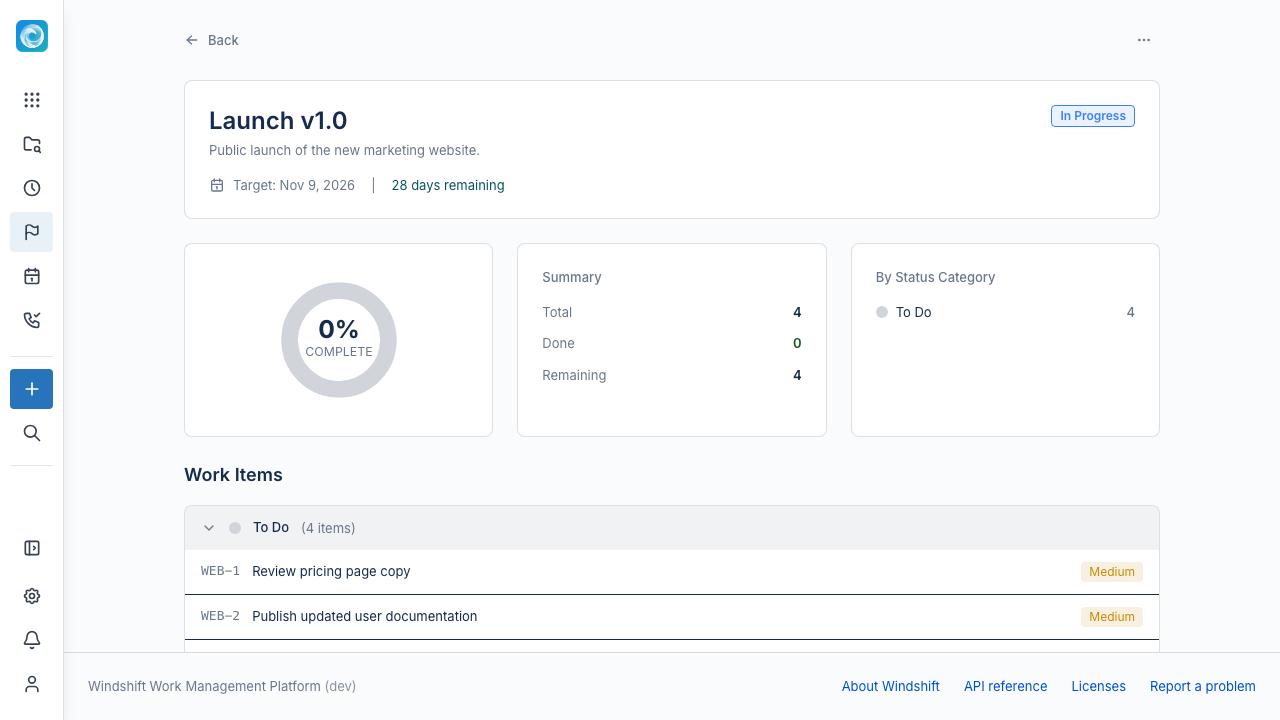The image size is (1280, 720).
Task: Open the API reference link
Action: pos(1006,686)
